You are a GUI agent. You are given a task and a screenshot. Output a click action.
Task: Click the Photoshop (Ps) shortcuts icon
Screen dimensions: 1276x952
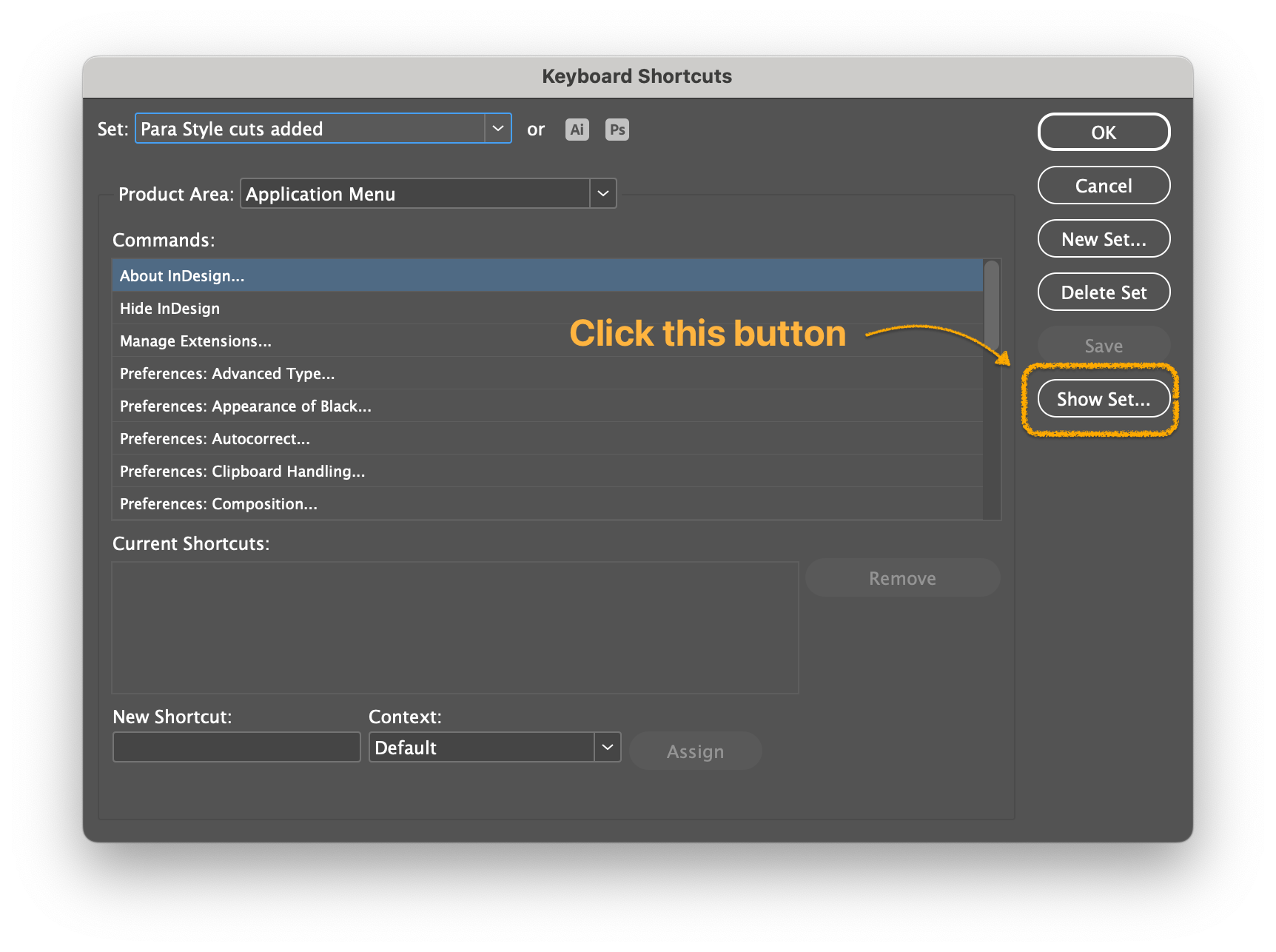point(617,129)
